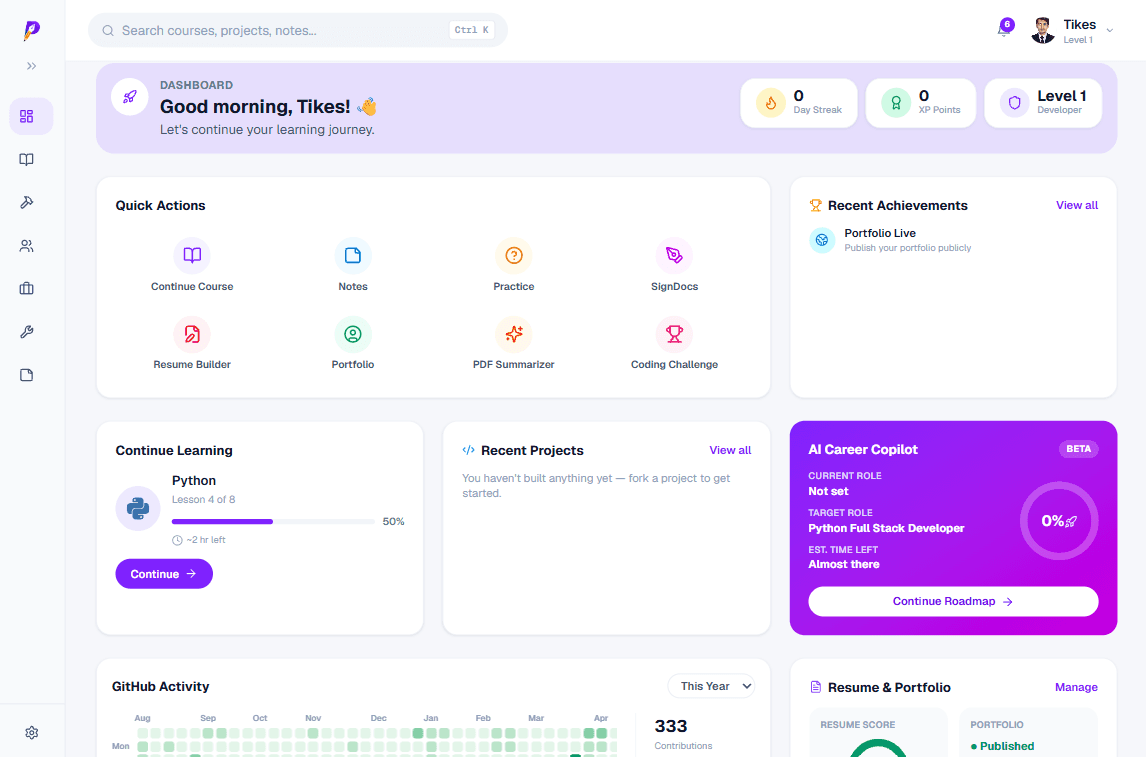Open the Dashboard grid icon in sidebar

(x=27, y=116)
